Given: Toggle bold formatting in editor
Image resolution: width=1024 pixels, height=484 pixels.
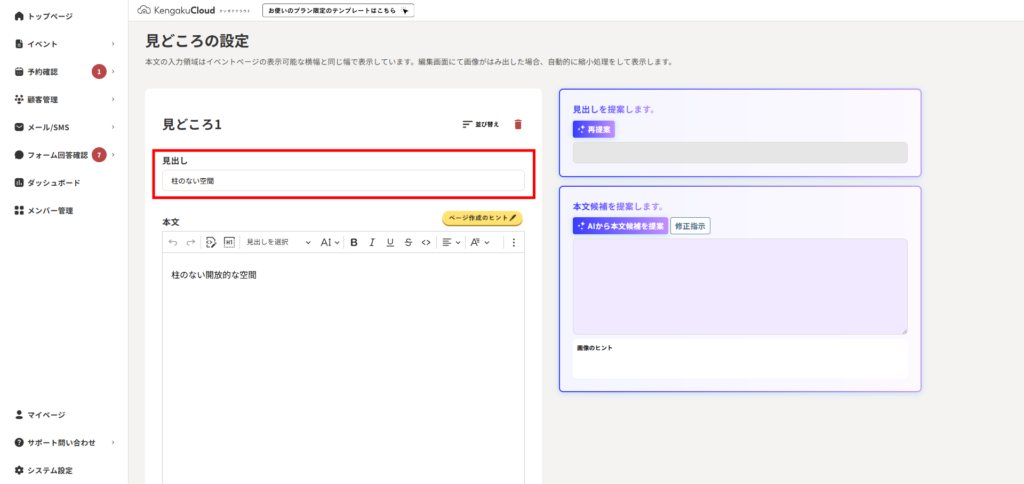Looking at the screenshot, I should (354, 242).
